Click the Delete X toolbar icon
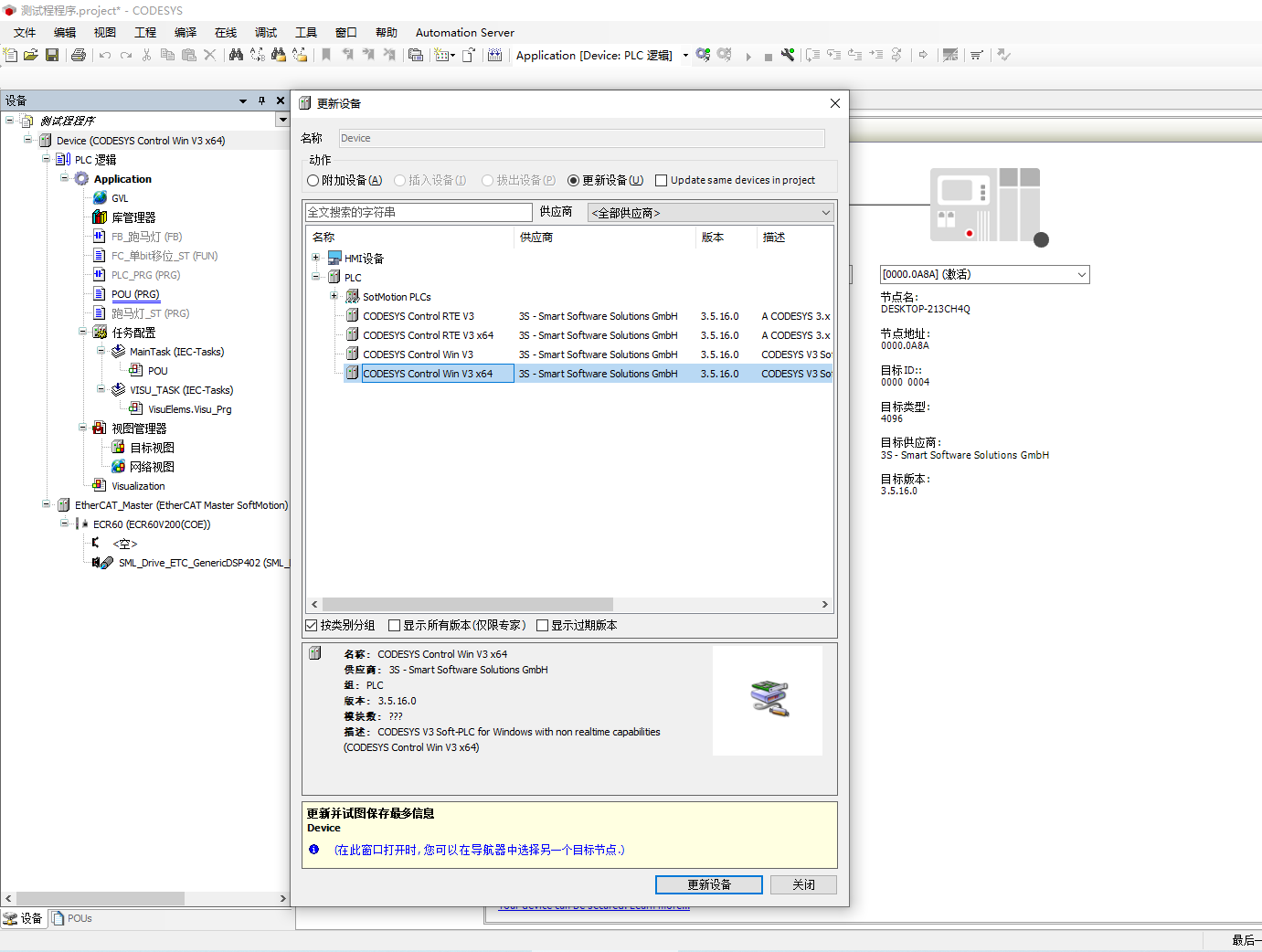Viewport: 1262px width, 952px height. click(x=210, y=55)
